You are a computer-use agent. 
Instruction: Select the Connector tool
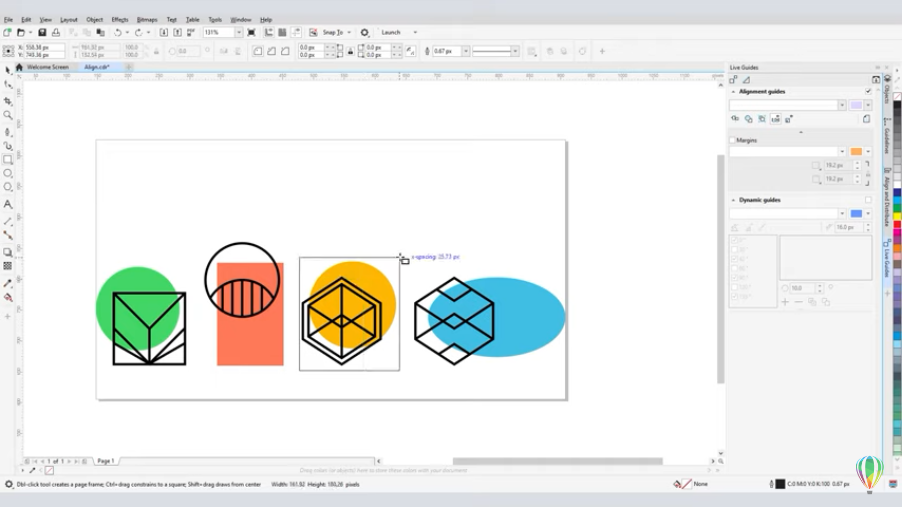[x=7, y=235]
